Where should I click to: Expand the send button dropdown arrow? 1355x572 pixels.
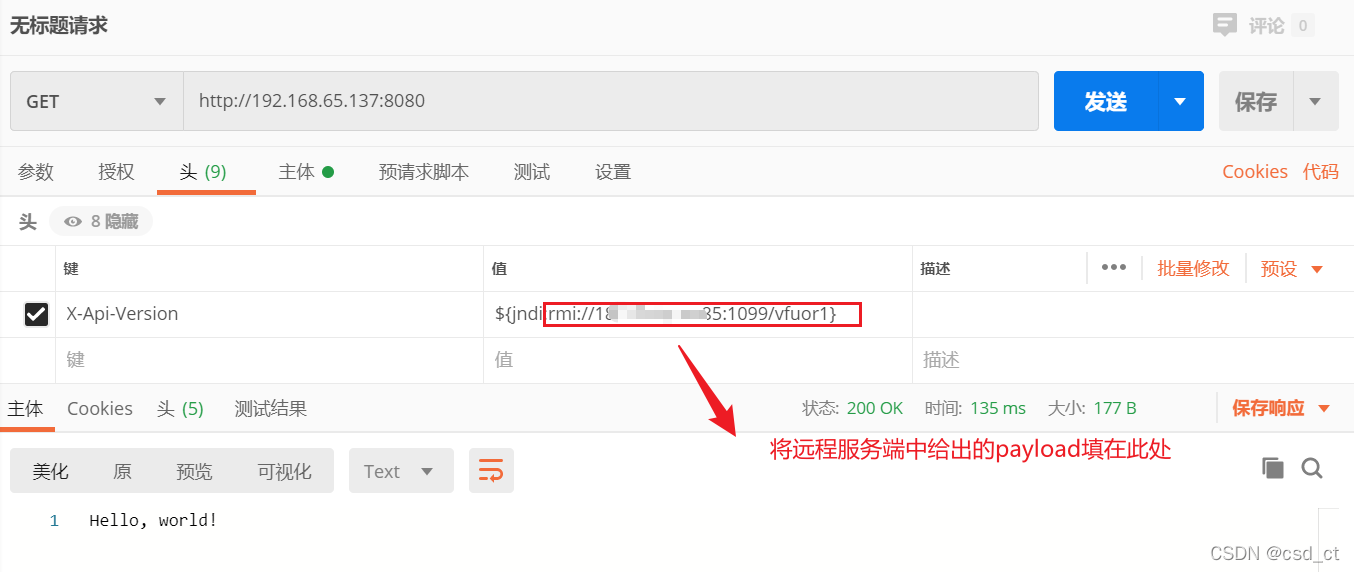coord(1181,101)
